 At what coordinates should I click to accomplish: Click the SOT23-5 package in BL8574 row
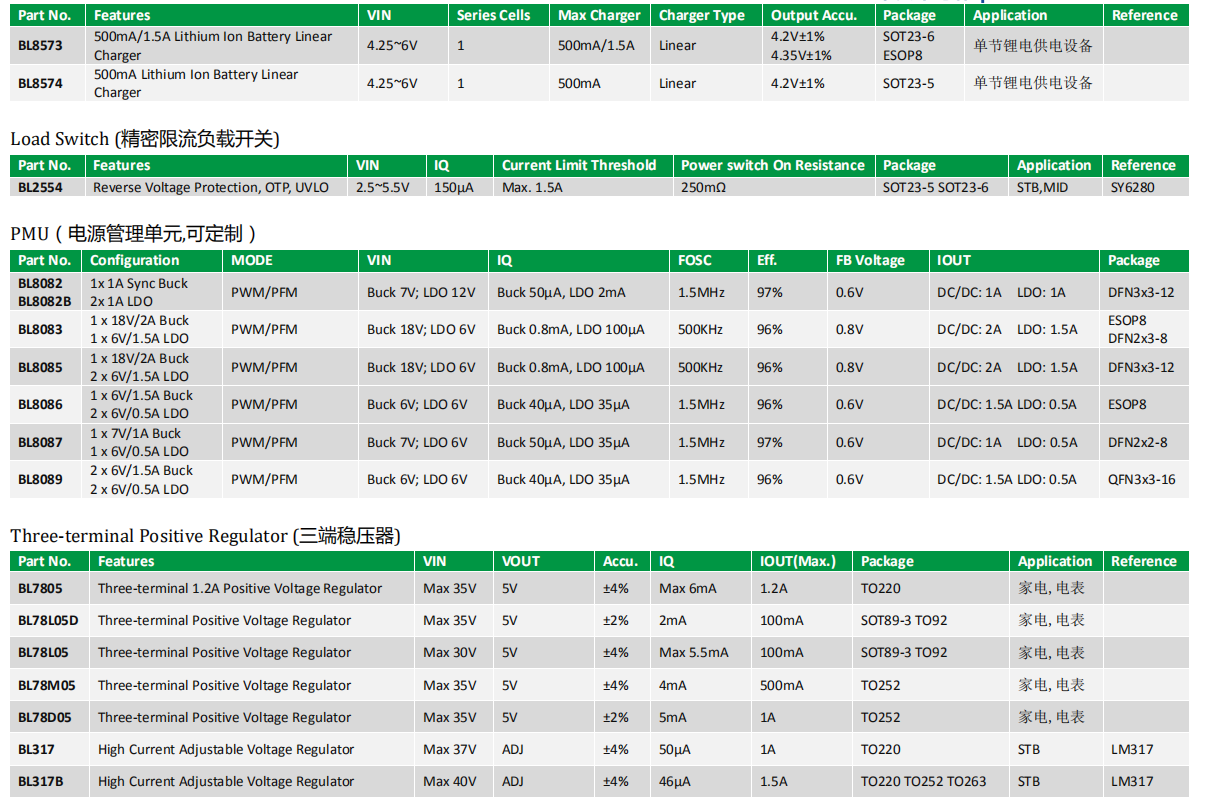909,84
